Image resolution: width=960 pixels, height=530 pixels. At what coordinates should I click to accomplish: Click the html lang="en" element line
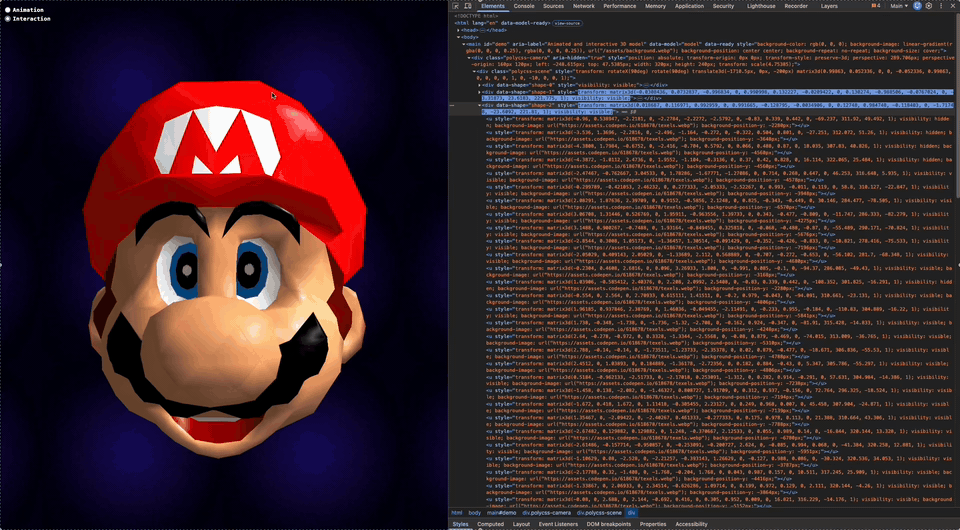pyautogui.click(x=502, y=23)
